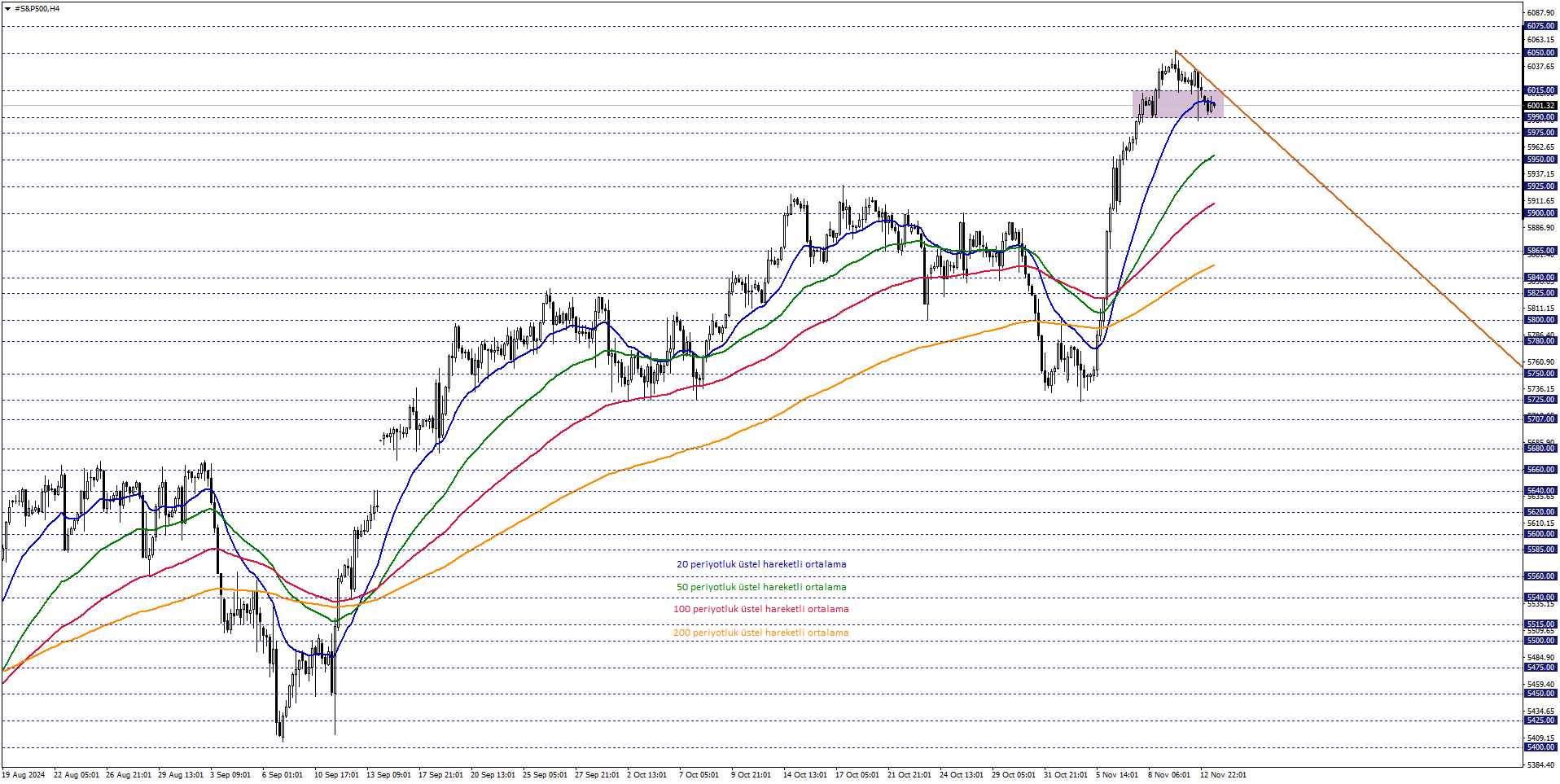The width and height of the screenshot is (1560, 784).
Task: Select the 5640.00 horizontal level label
Action: (1540, 491)
